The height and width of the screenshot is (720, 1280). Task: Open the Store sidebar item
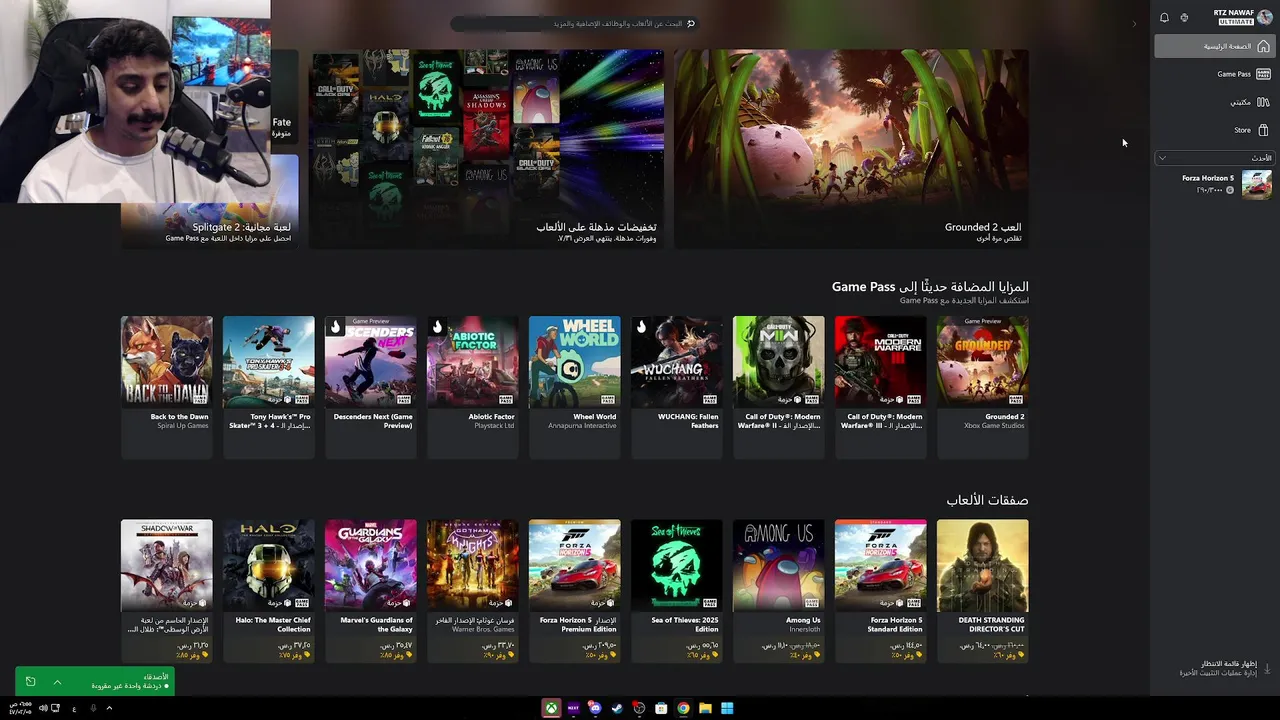(x=1214, y=130)
